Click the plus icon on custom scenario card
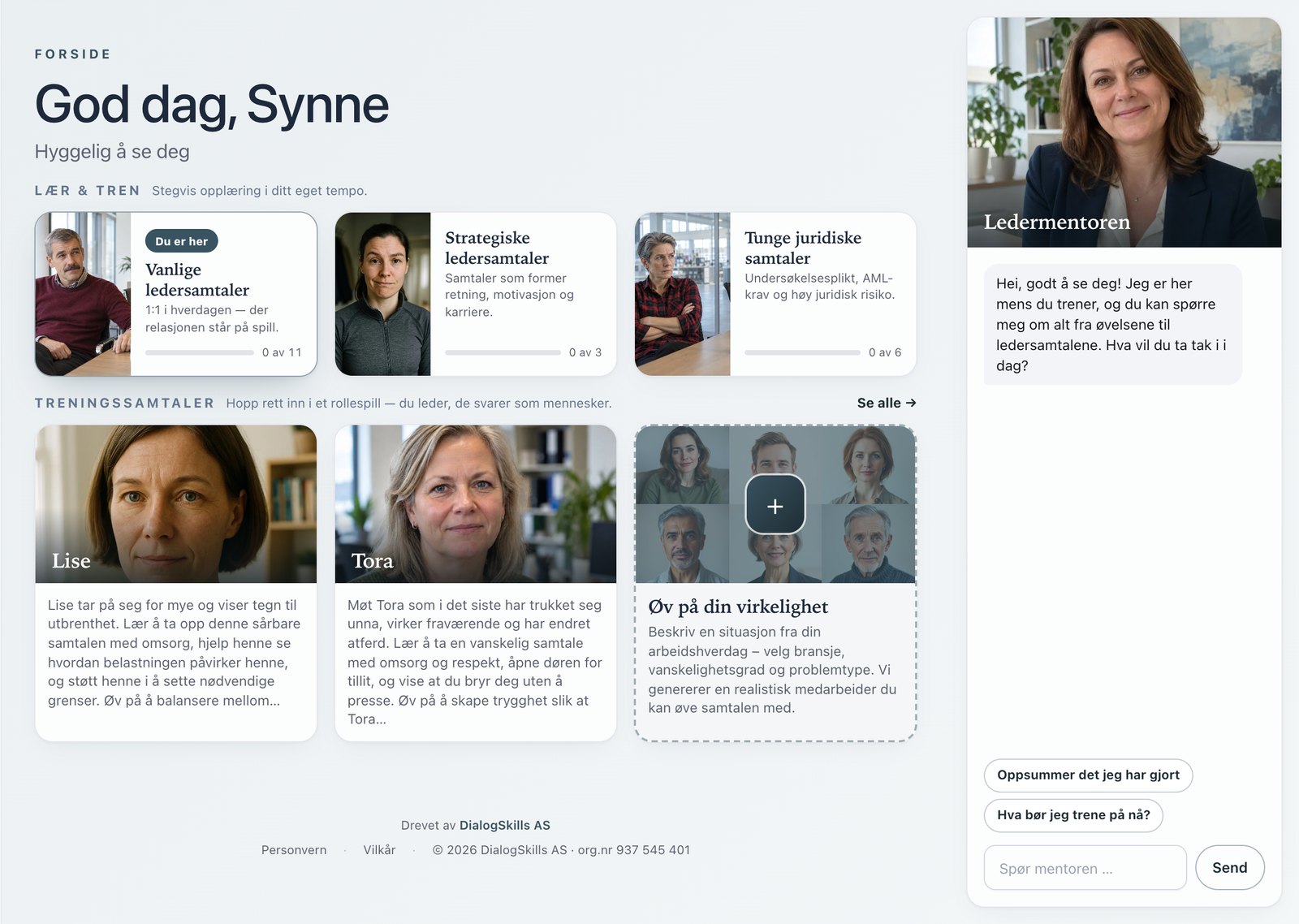This screenshot has height=924, width=1299. [775, 505]
